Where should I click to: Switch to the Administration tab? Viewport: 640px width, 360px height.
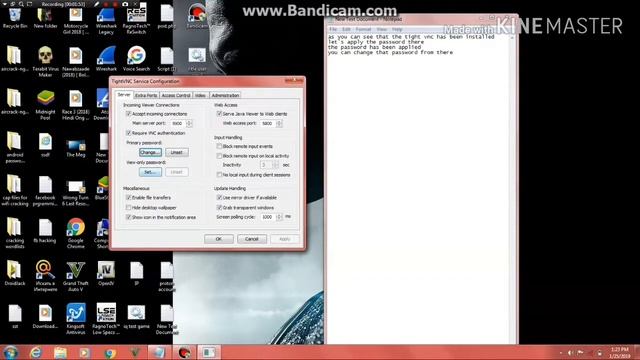click(x=225, y=96)
